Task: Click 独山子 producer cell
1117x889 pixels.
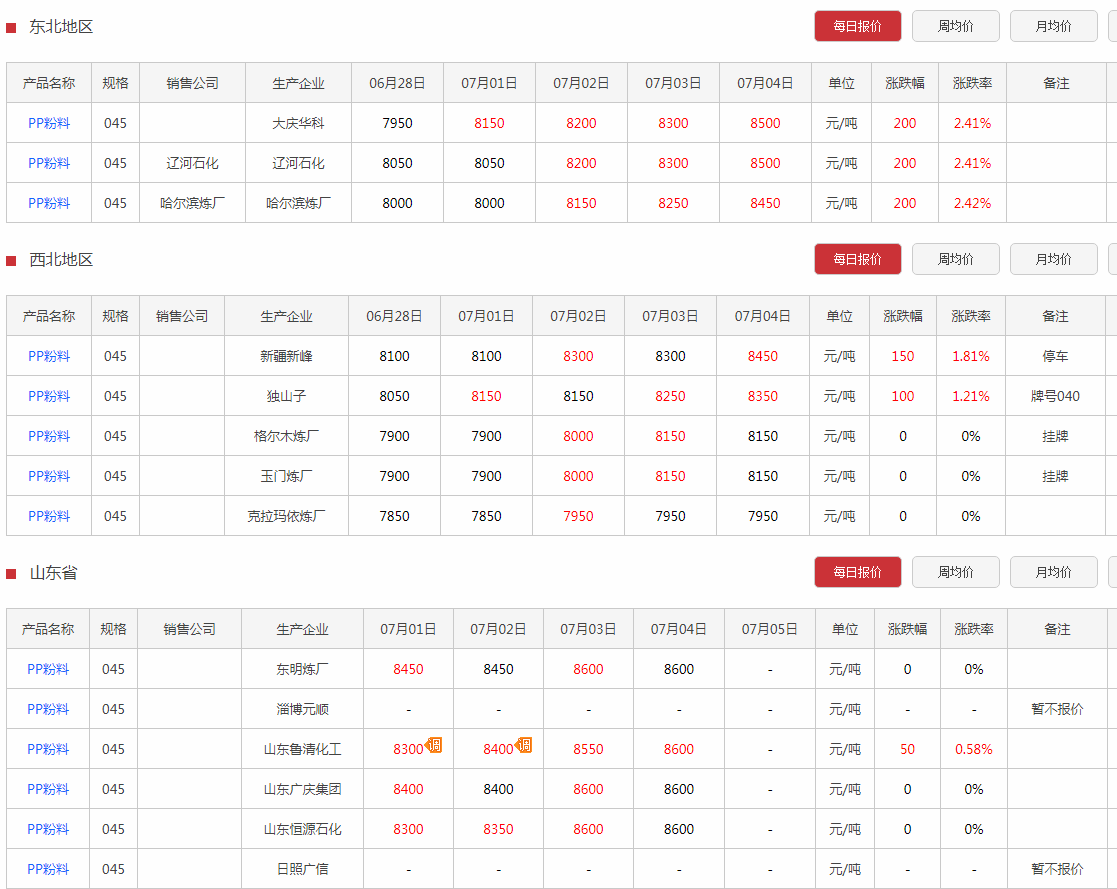Action: [x=286, y=396]
